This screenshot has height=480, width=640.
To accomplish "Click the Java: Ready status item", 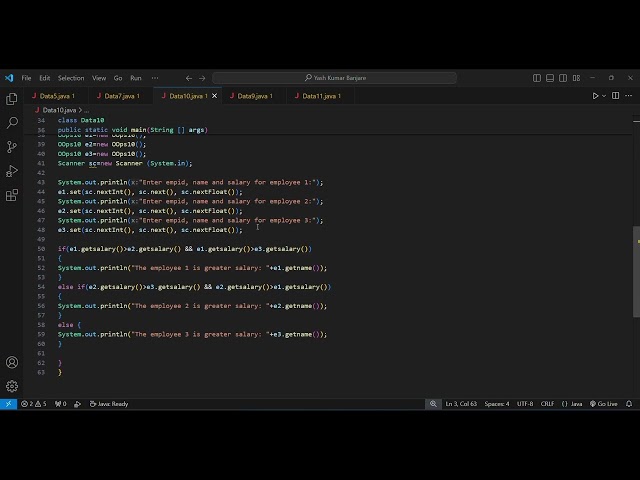I will tap(109, 404).
